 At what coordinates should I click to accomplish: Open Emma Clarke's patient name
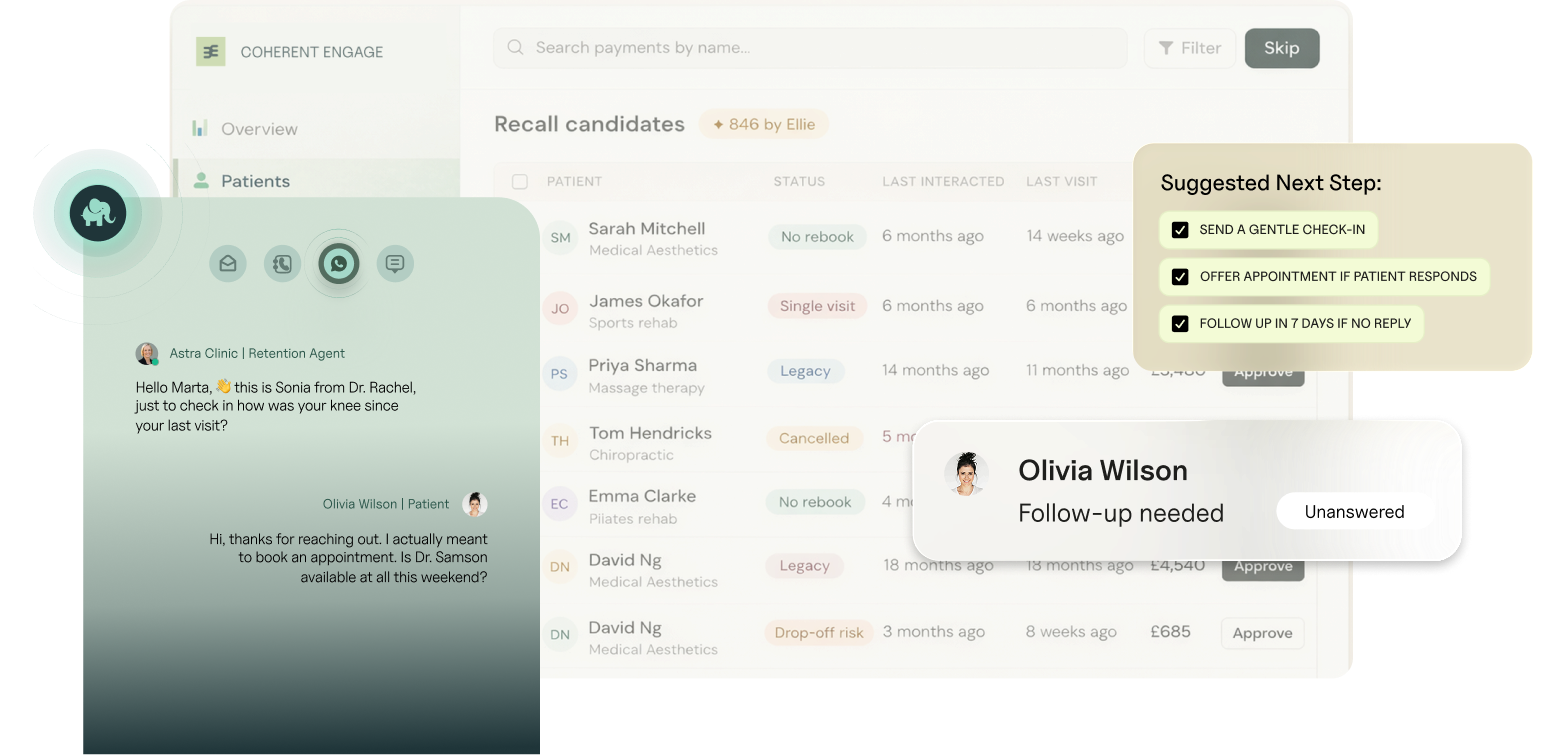(x=642, y=496)
